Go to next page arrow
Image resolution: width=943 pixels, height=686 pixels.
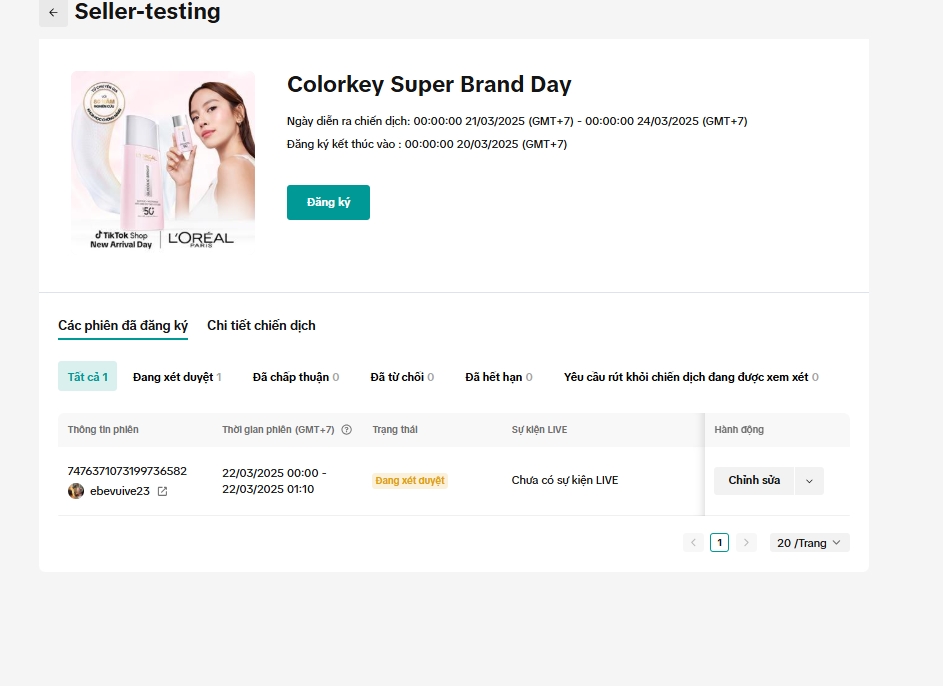point(746,543)
